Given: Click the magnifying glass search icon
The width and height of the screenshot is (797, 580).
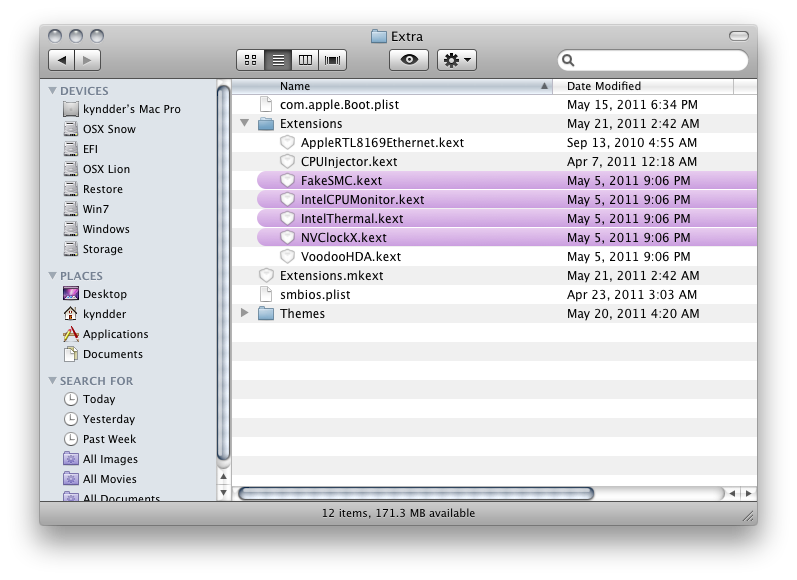Looking at the screenshot, I should 568,60.
